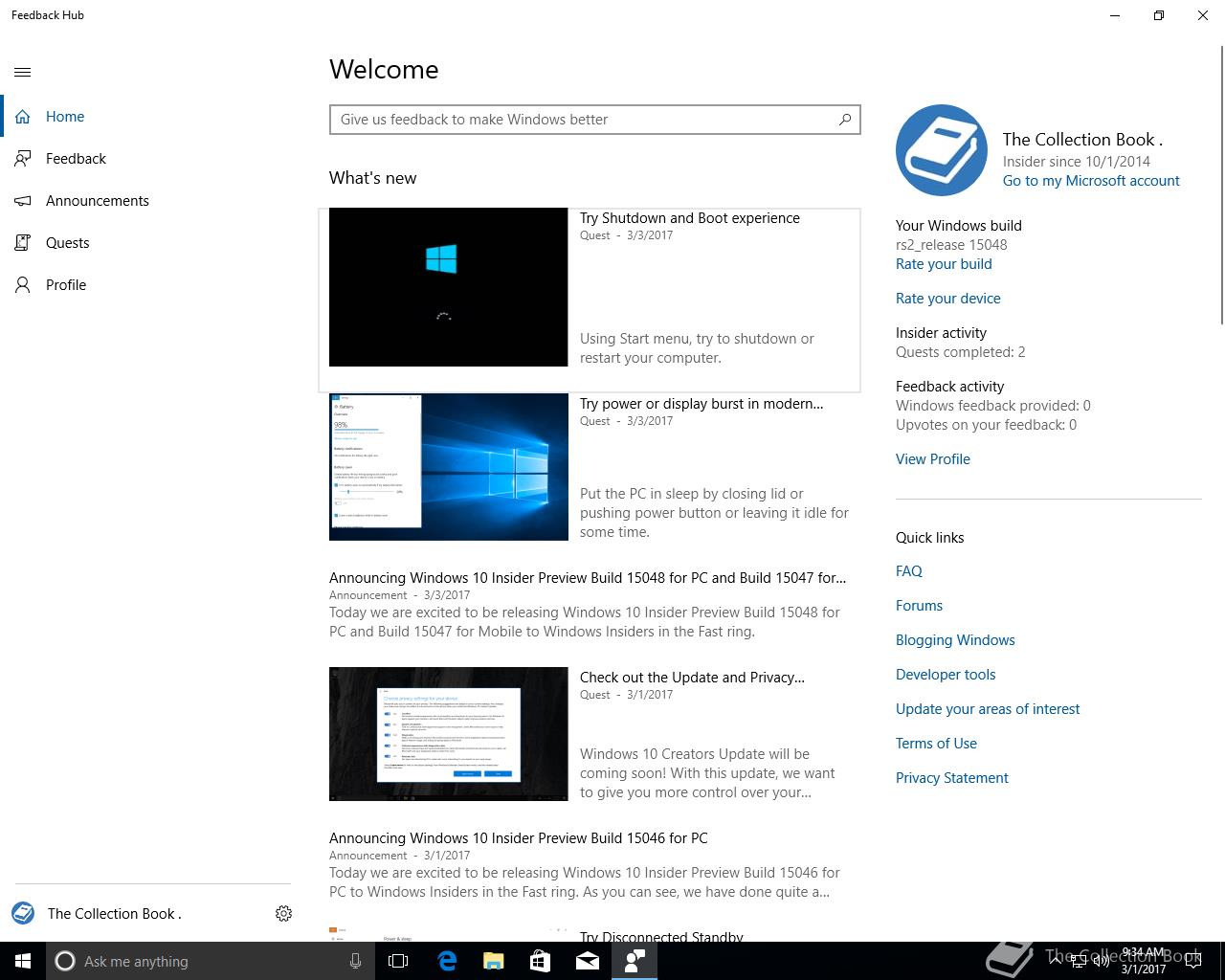Open the Build 15046 for PC announcement

(x=519, y=838)
